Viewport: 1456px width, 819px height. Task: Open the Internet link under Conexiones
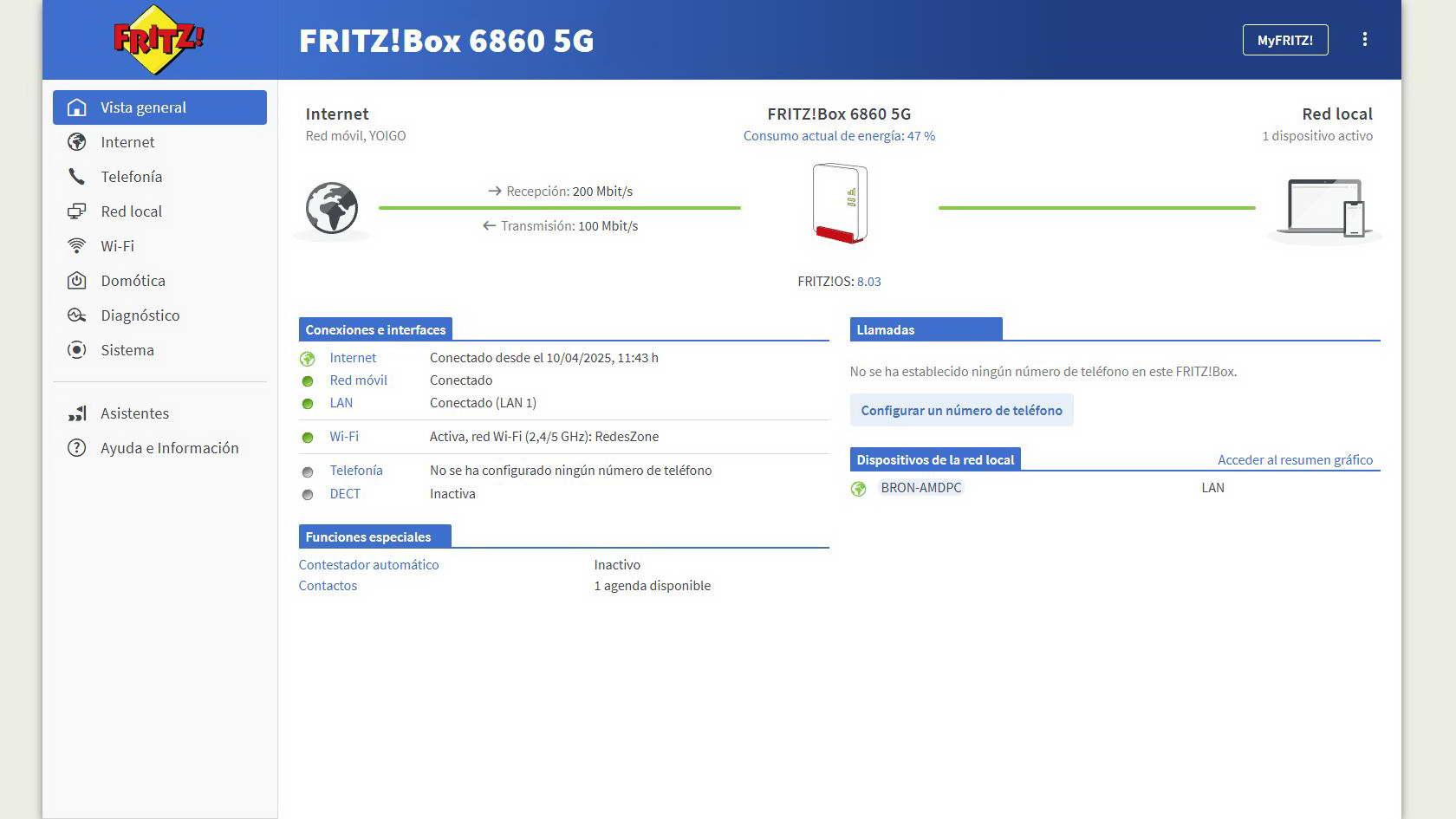[353, 358]
